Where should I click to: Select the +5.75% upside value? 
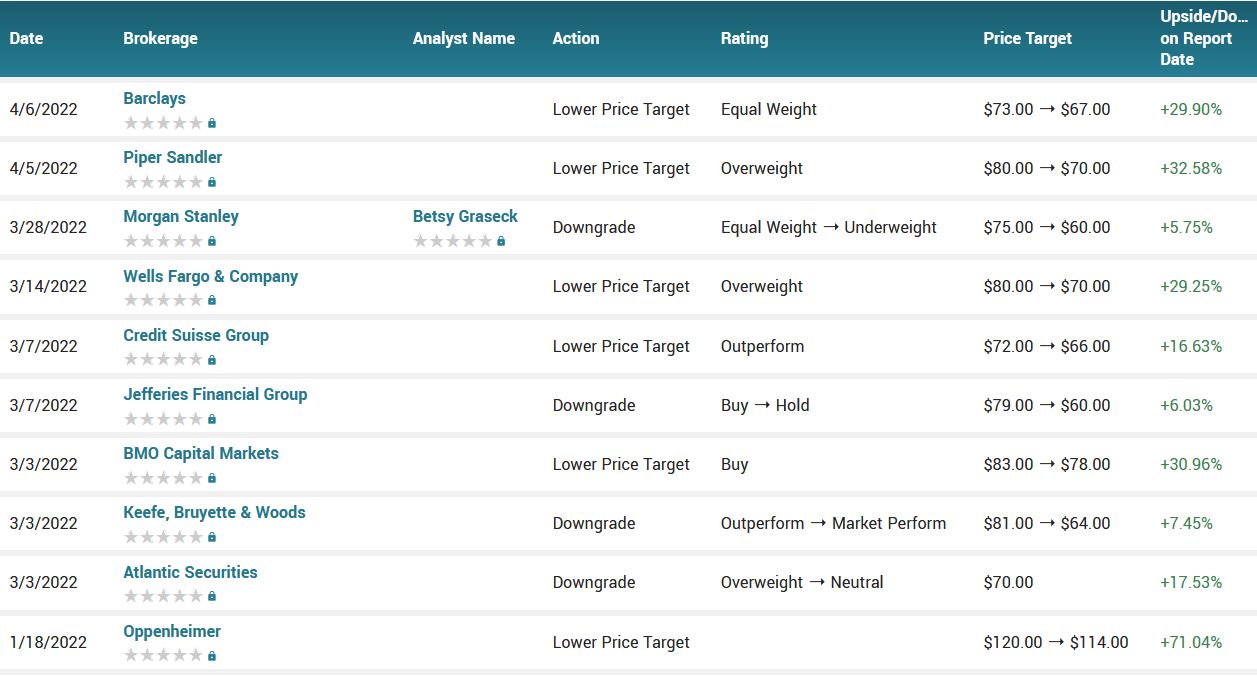pyautogui.click(x=1186, y=227)
